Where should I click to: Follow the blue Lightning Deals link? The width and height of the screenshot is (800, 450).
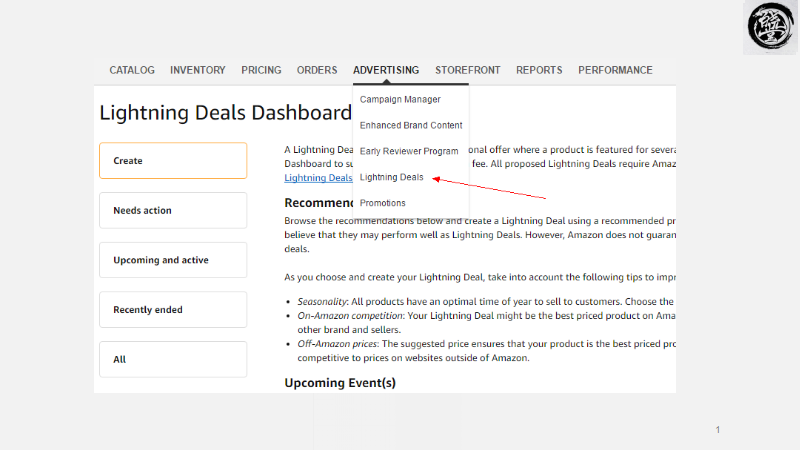click(318, 178)
